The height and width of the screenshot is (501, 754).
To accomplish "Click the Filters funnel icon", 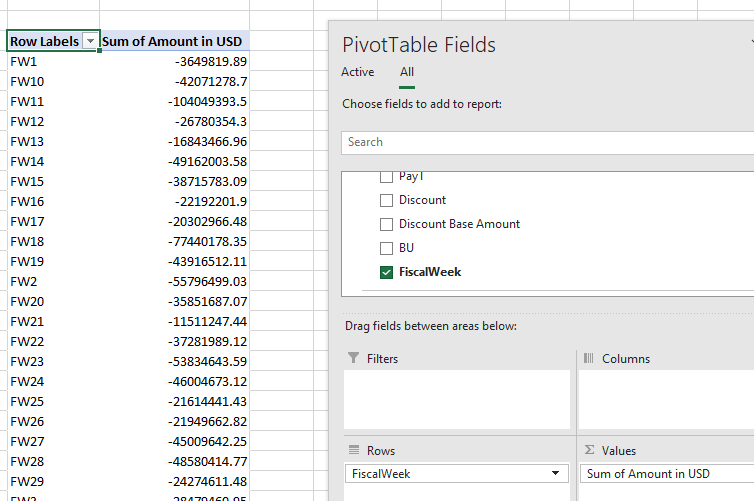I will click(353, 358).
